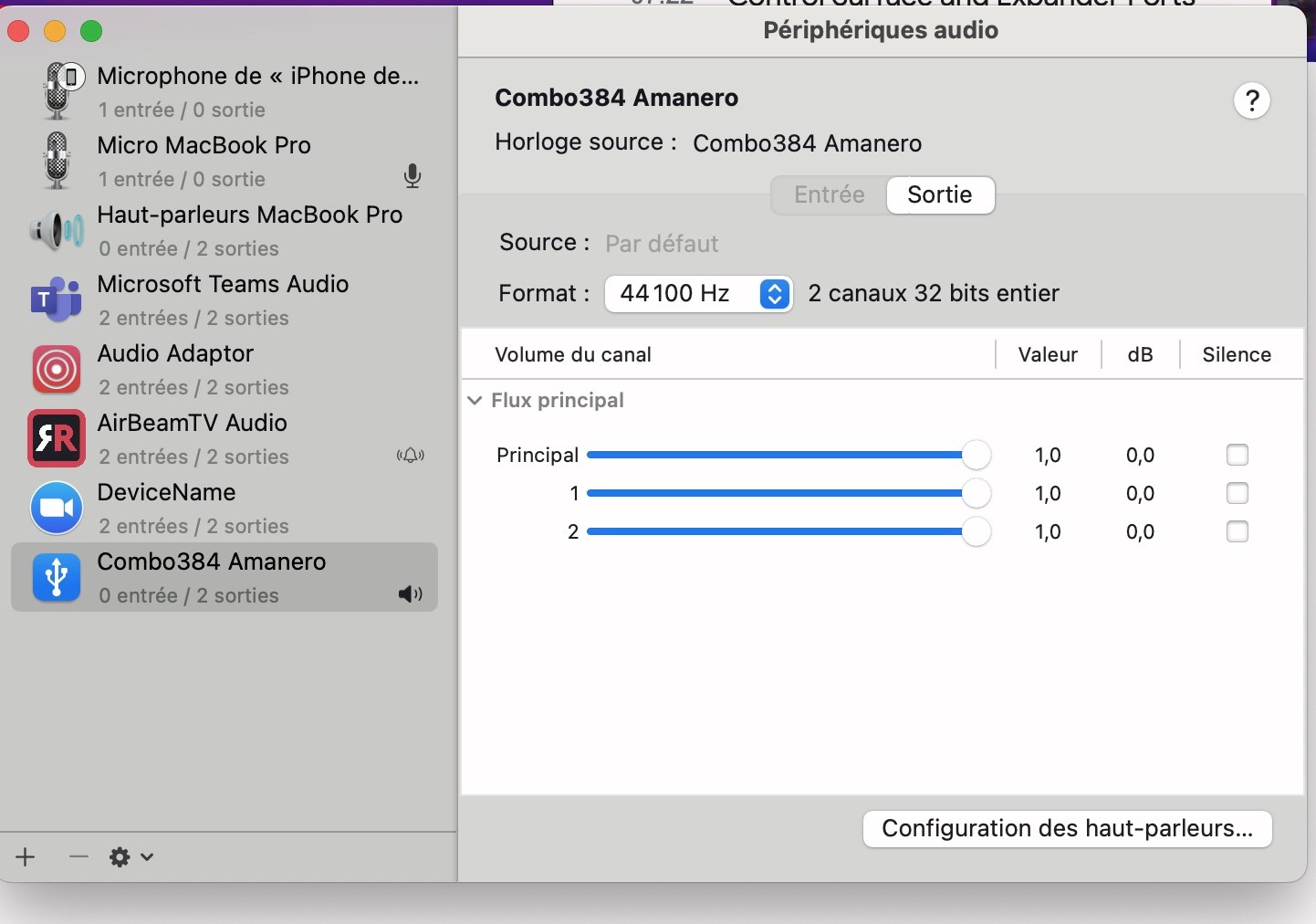Click the Microsoft Teams Audio icon
This screenshot has width=1316, height=924.
pos(57,299)
